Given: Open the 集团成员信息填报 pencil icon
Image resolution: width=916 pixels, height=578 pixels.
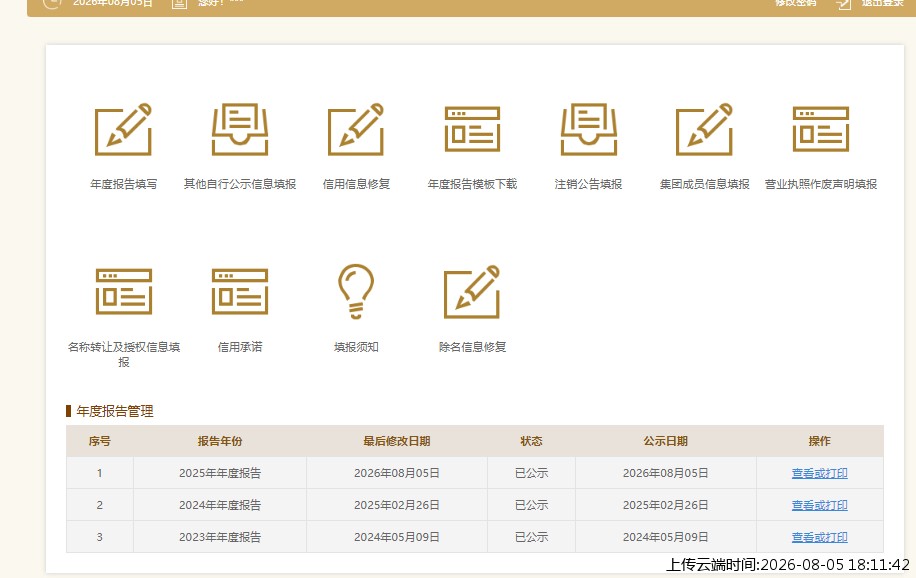Looking at the screenshot, I should tap(705, 129).
